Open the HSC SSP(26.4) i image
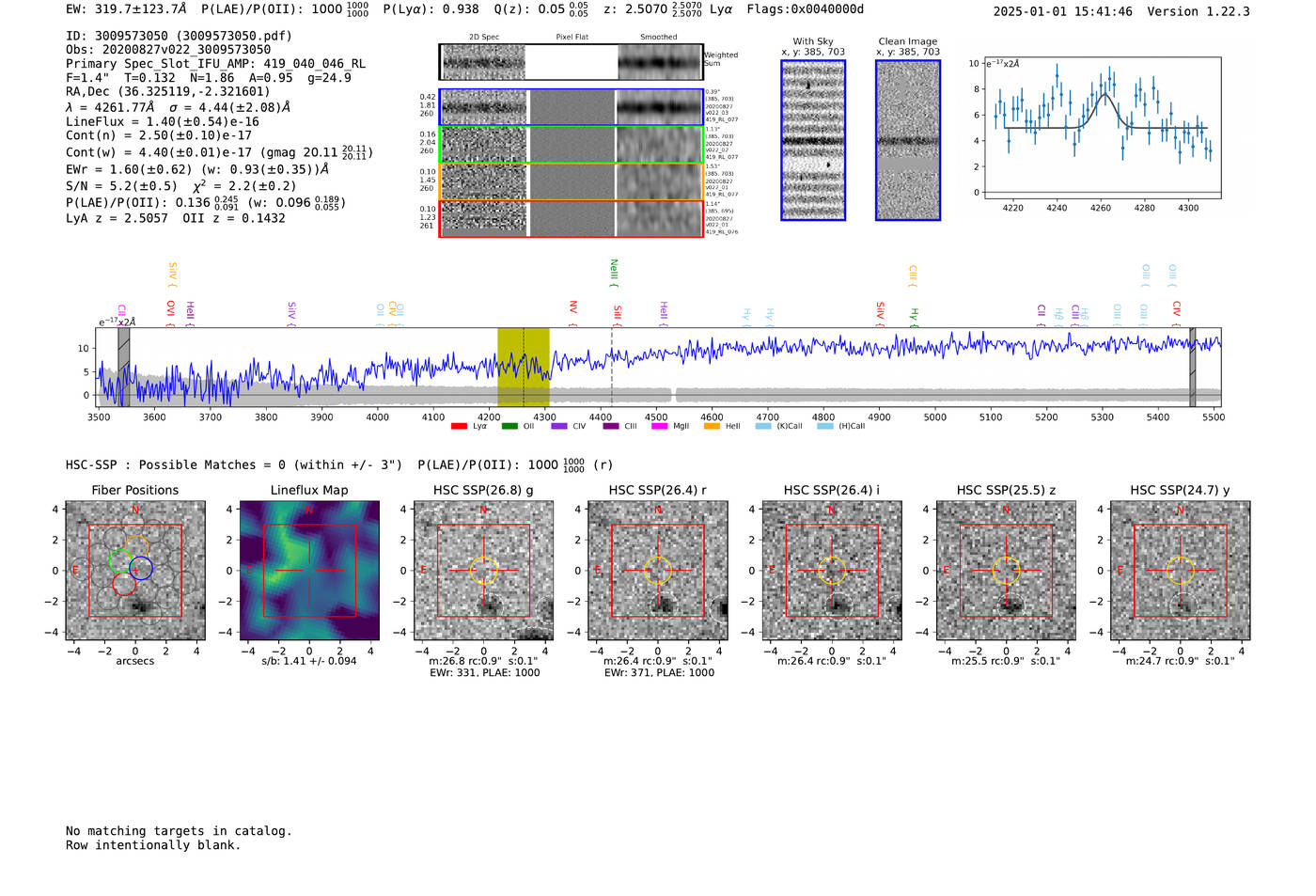The height and width of the screenshot is (896, 1316). click(x=832, y=571)
